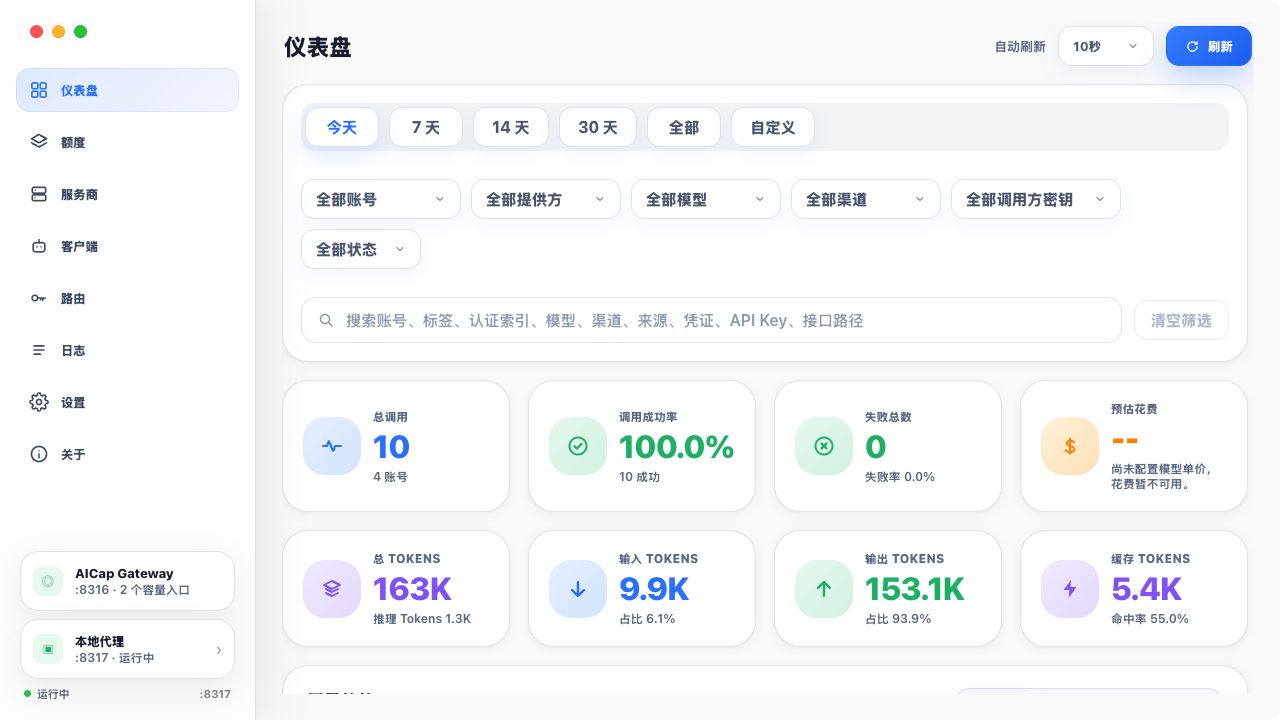This screenshot has height=720, width=1280.
Task: Open 额度 in the sidebar
Action: coord(127,142)
